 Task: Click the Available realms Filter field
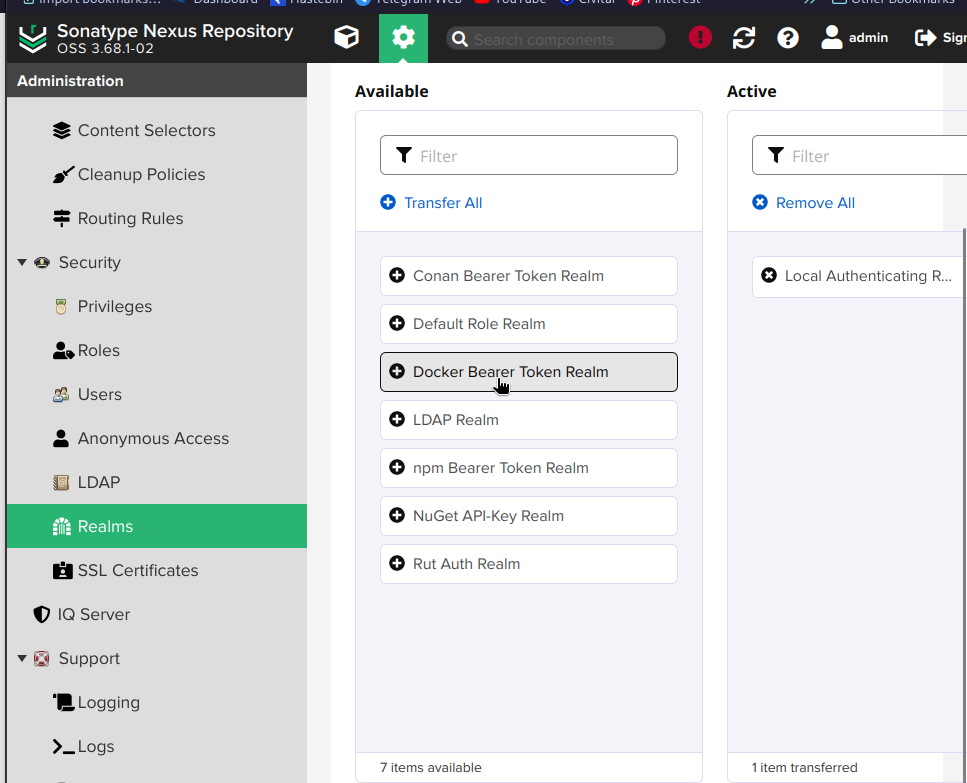[x=540, y=156]
